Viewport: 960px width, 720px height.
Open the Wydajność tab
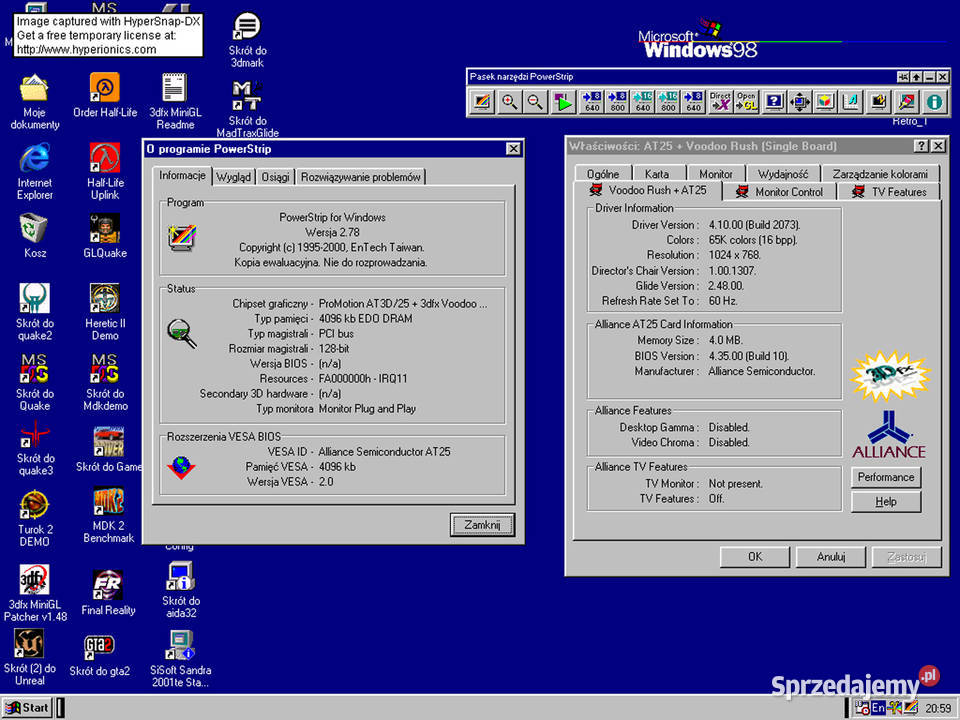coord(782,174)
